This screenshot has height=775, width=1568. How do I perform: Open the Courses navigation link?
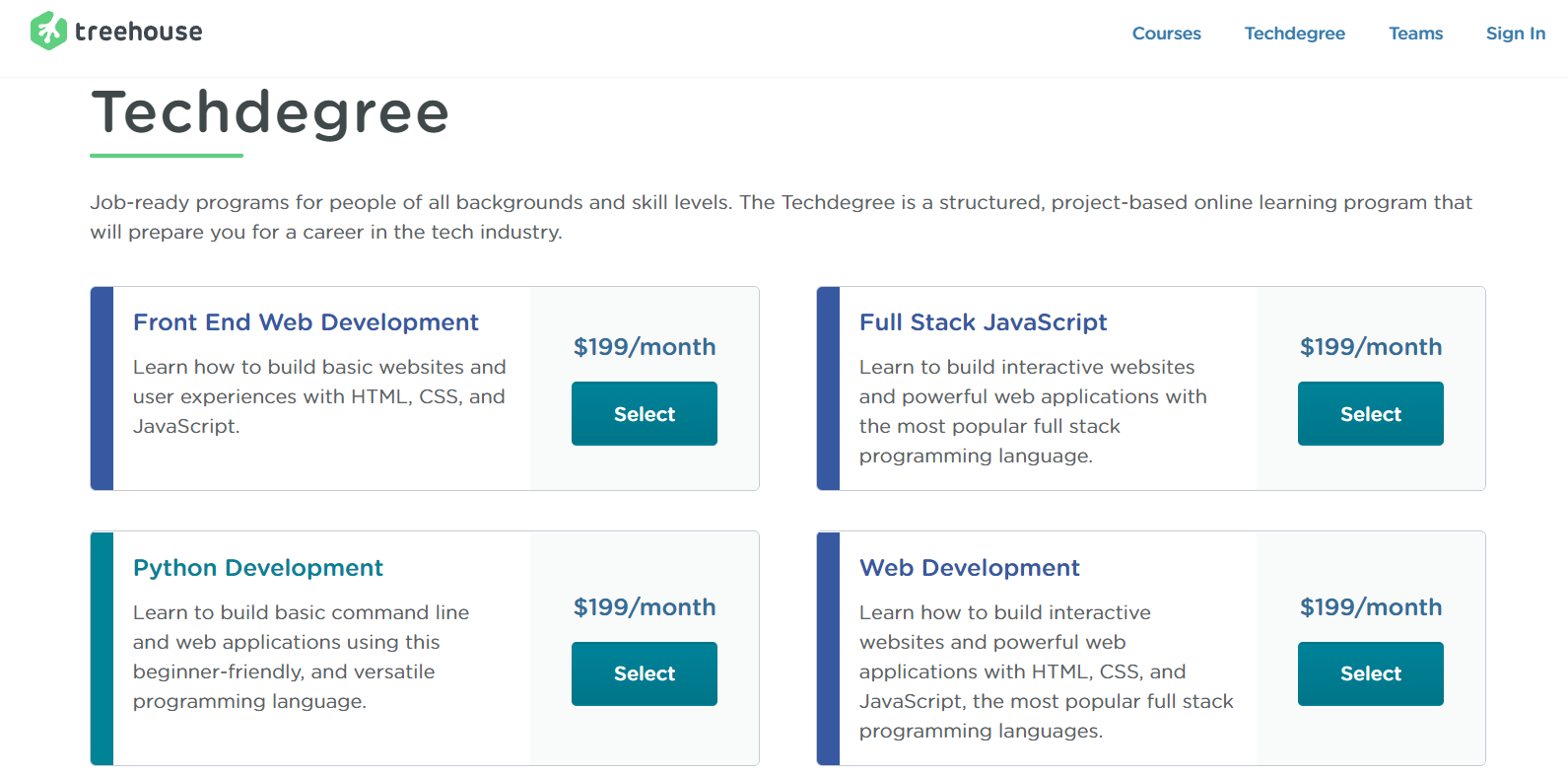tap(1166, 34)
